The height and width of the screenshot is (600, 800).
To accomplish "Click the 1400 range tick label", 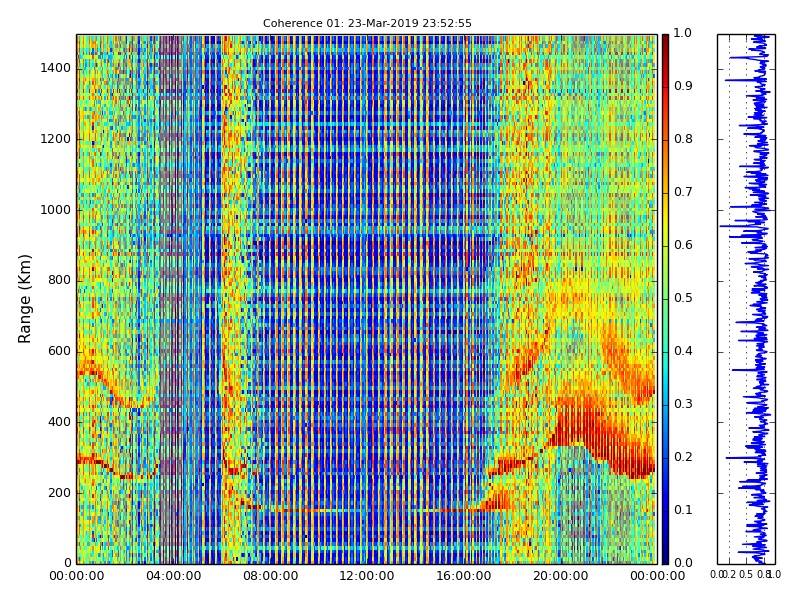I will click(x=55, y=68).
